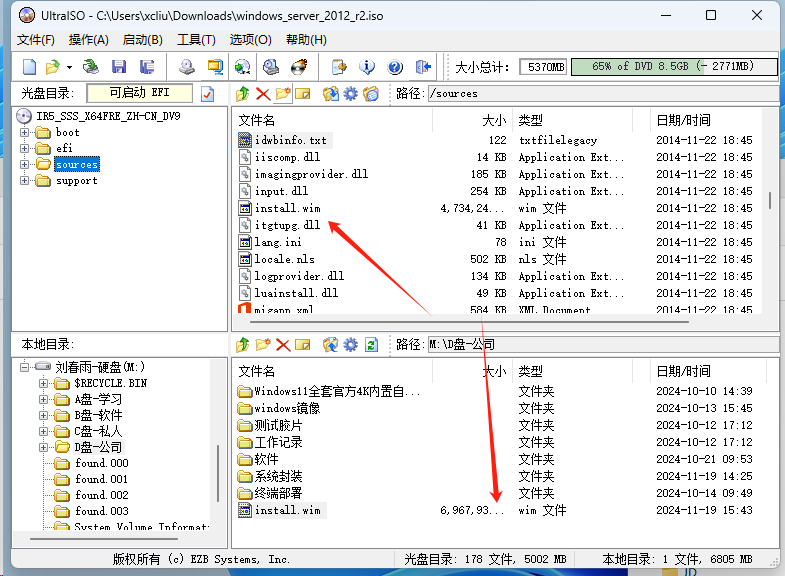Viewport: 785px width, 576px height.
Task: Click Up folder icon in local pane
Action: [243, 345]
